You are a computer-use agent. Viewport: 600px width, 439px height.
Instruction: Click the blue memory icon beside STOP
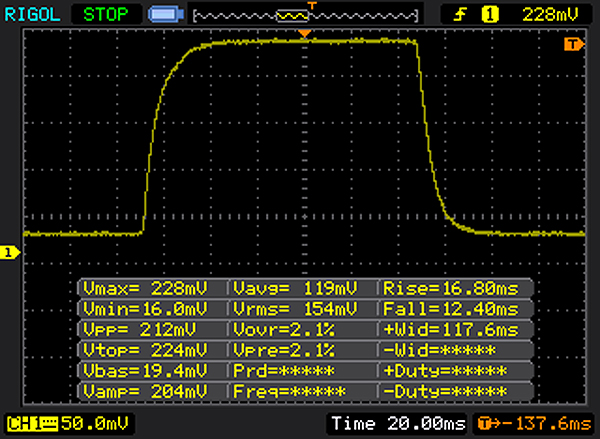[166, 15]
